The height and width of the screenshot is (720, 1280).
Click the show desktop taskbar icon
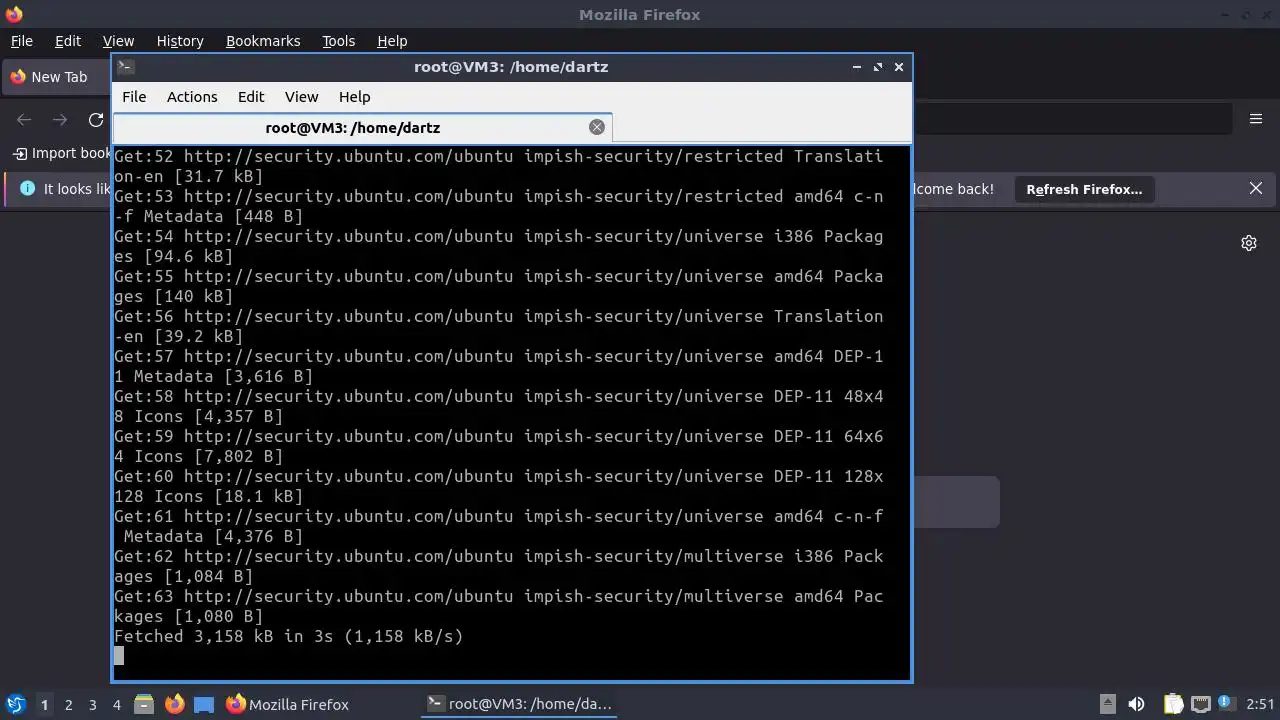click(x=204, y=704)
